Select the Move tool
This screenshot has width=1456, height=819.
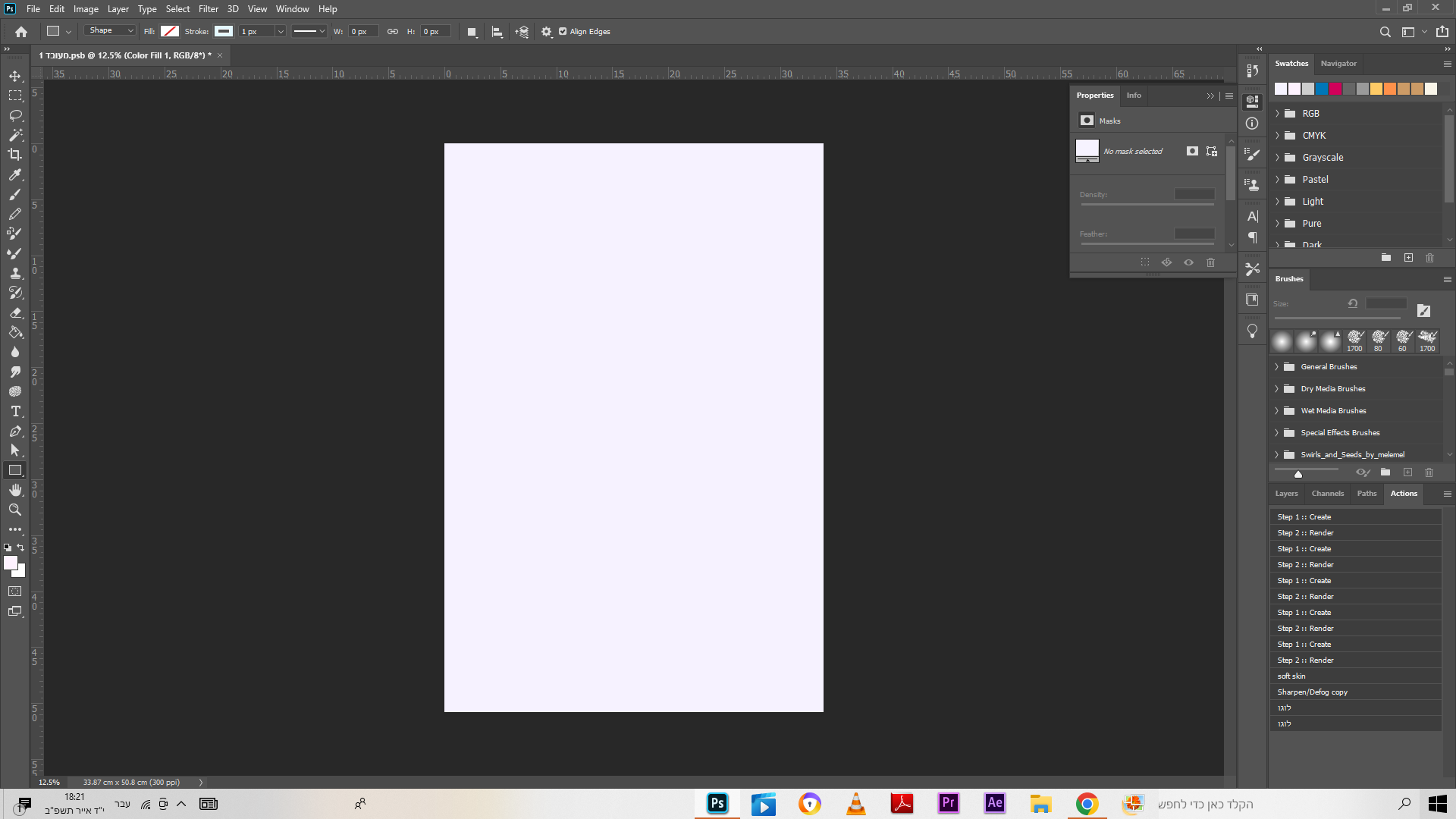click(15, 76)
